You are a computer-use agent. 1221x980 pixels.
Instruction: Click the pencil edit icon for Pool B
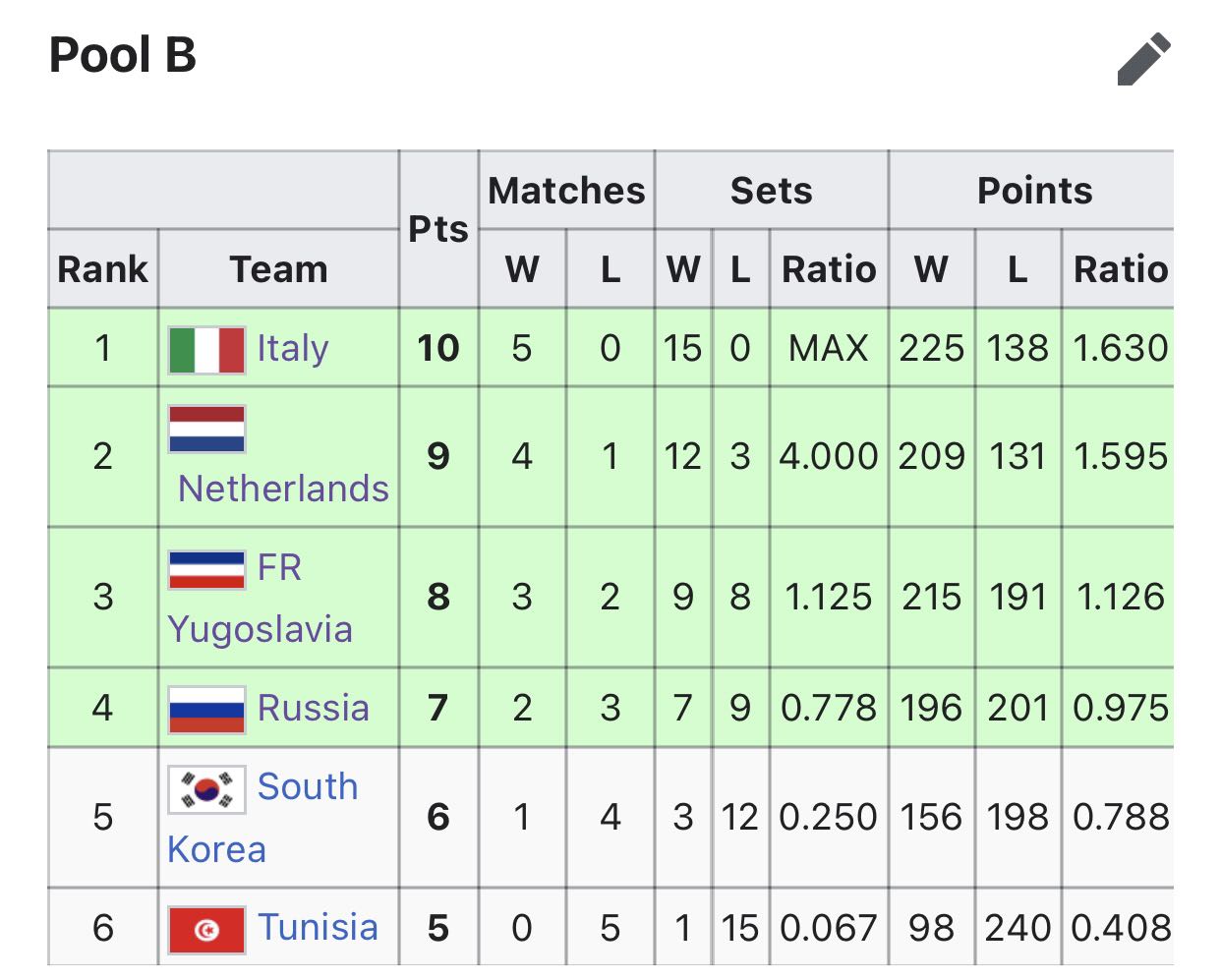1144,59
